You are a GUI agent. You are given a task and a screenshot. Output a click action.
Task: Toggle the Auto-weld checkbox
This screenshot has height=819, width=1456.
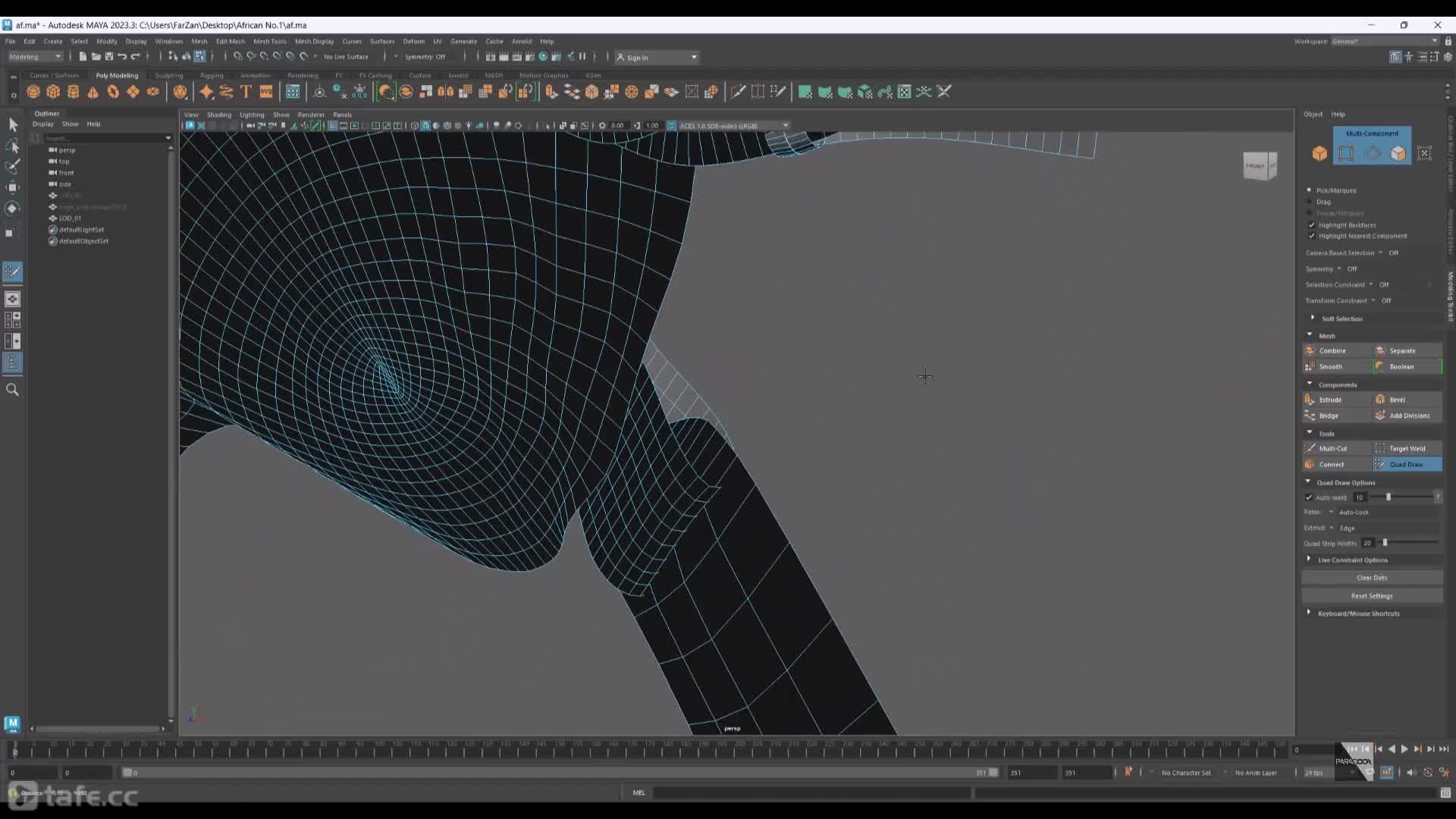(x=1309, y=497)
